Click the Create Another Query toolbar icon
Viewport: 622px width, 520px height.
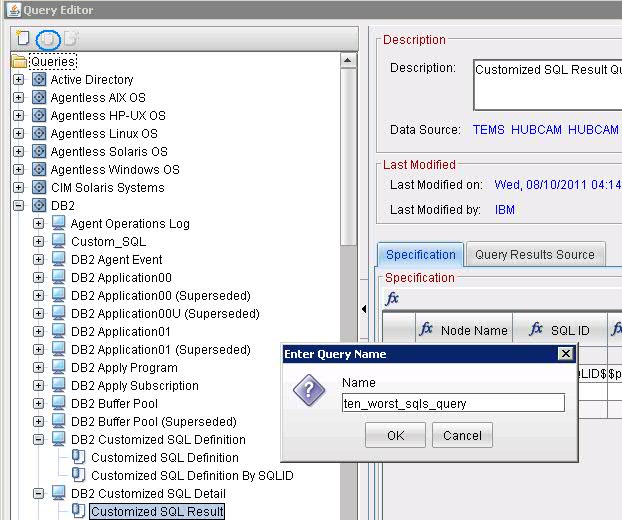point(48,39)
